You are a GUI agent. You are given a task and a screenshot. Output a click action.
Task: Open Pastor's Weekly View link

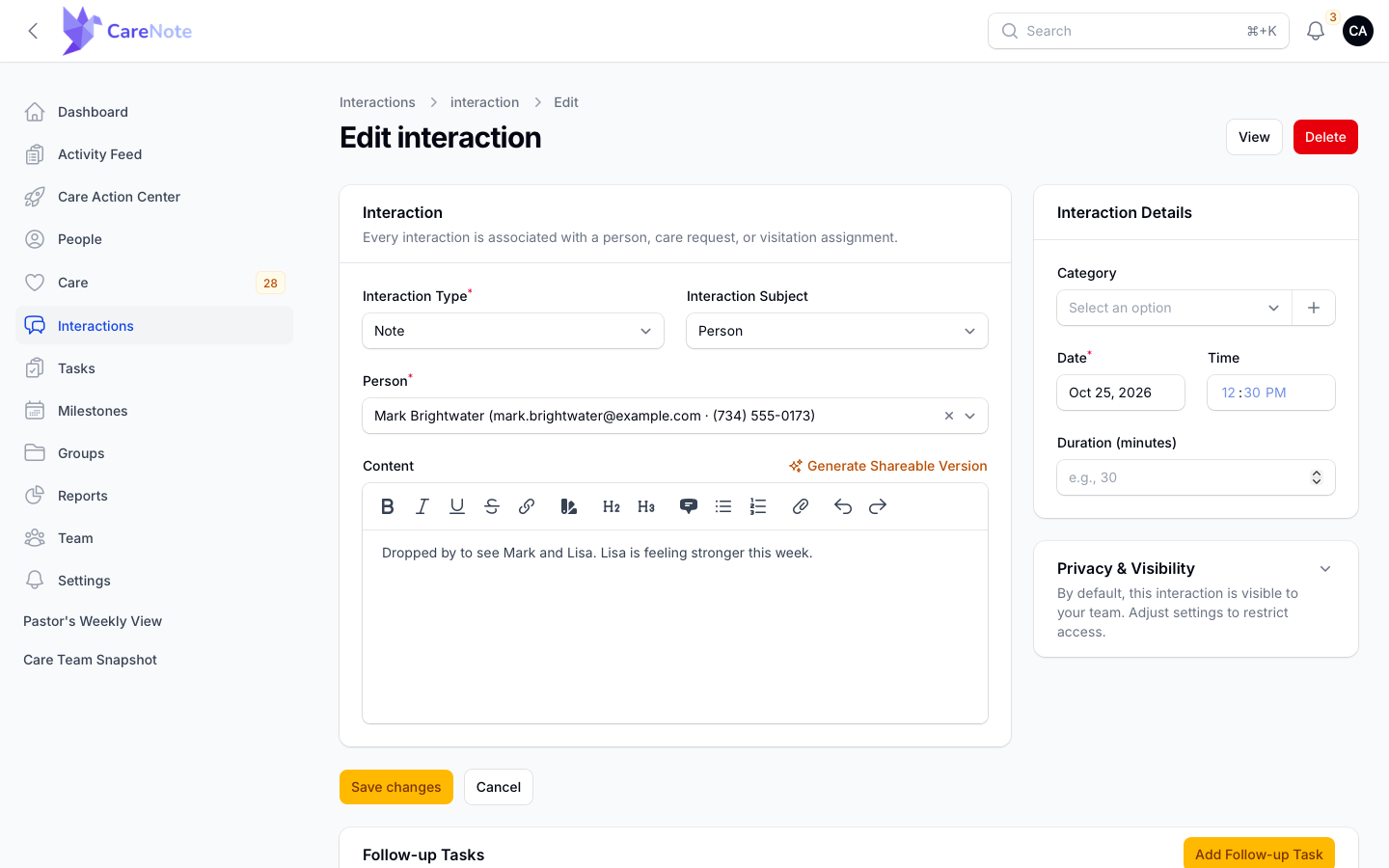[93, 621]
